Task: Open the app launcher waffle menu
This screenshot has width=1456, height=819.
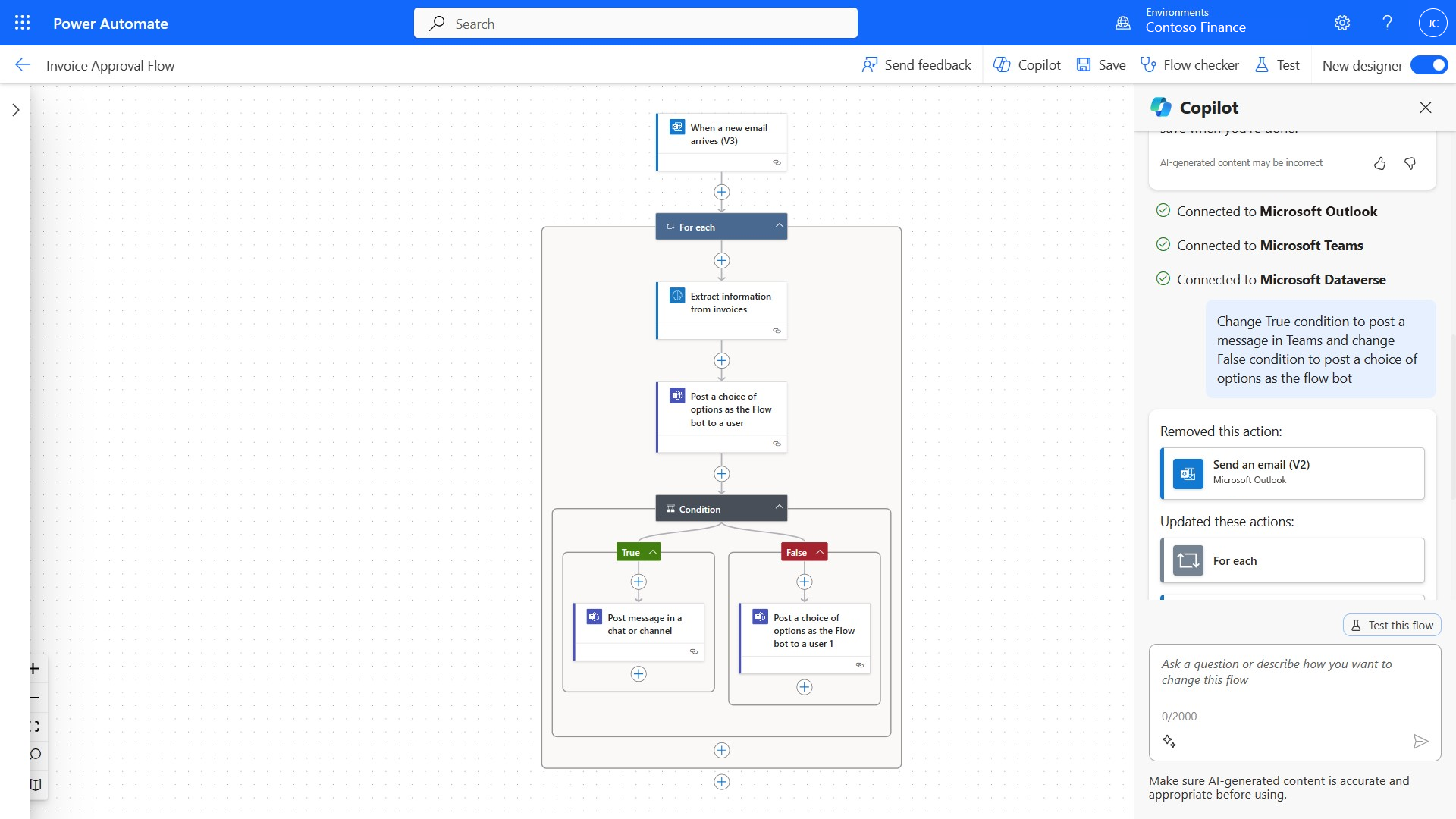Action: coord(22,23)
